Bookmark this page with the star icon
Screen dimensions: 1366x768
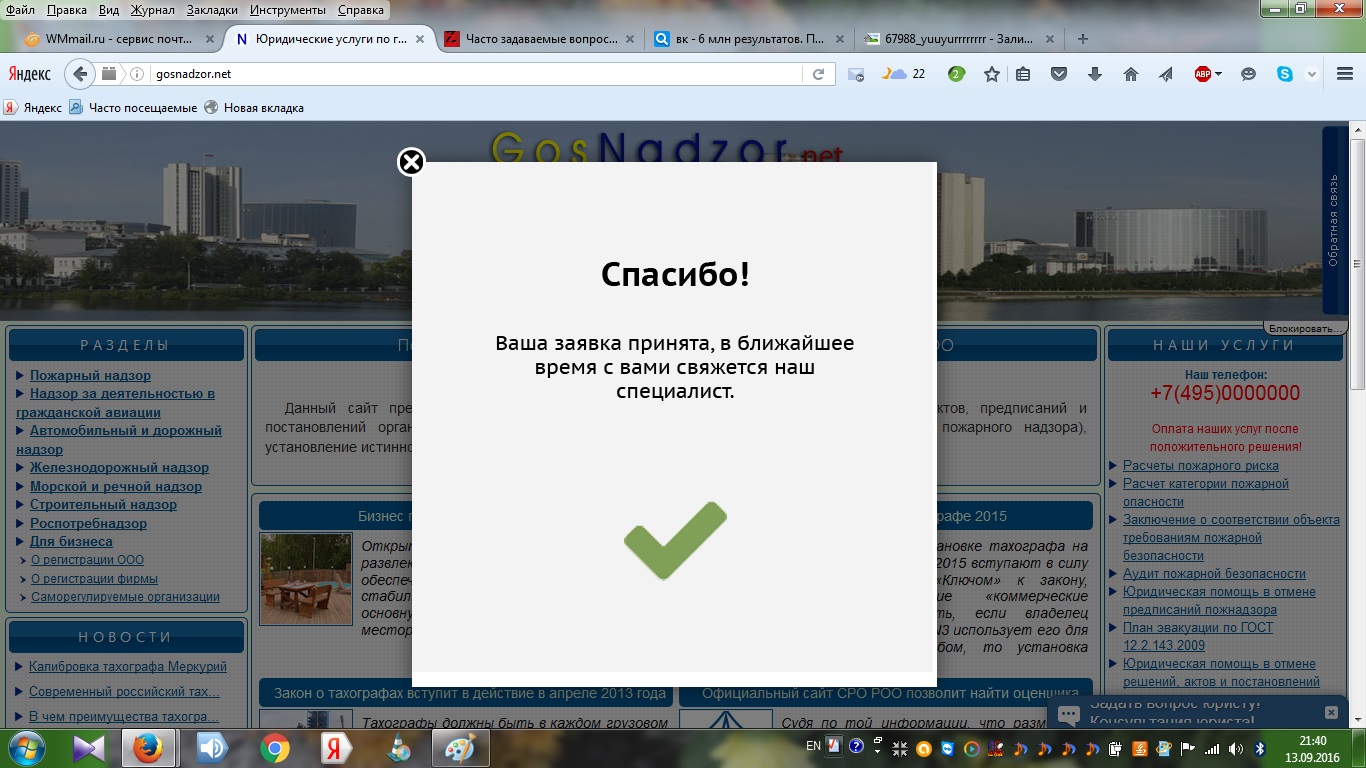coord(991,74)
